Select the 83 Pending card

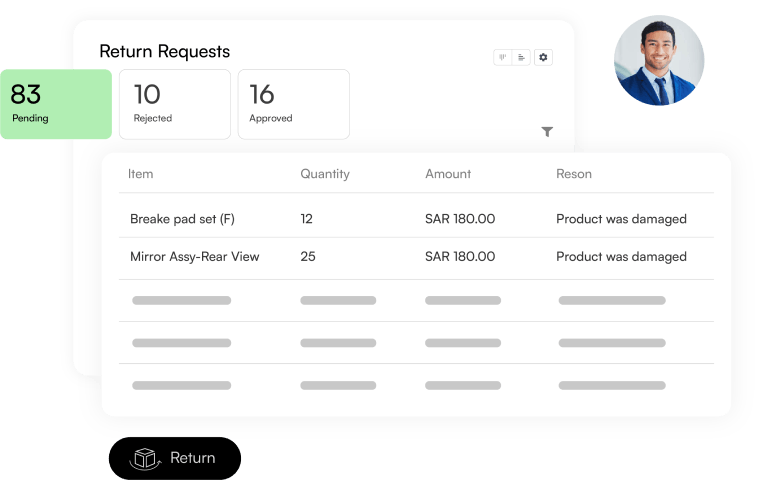tap(56, 104)
